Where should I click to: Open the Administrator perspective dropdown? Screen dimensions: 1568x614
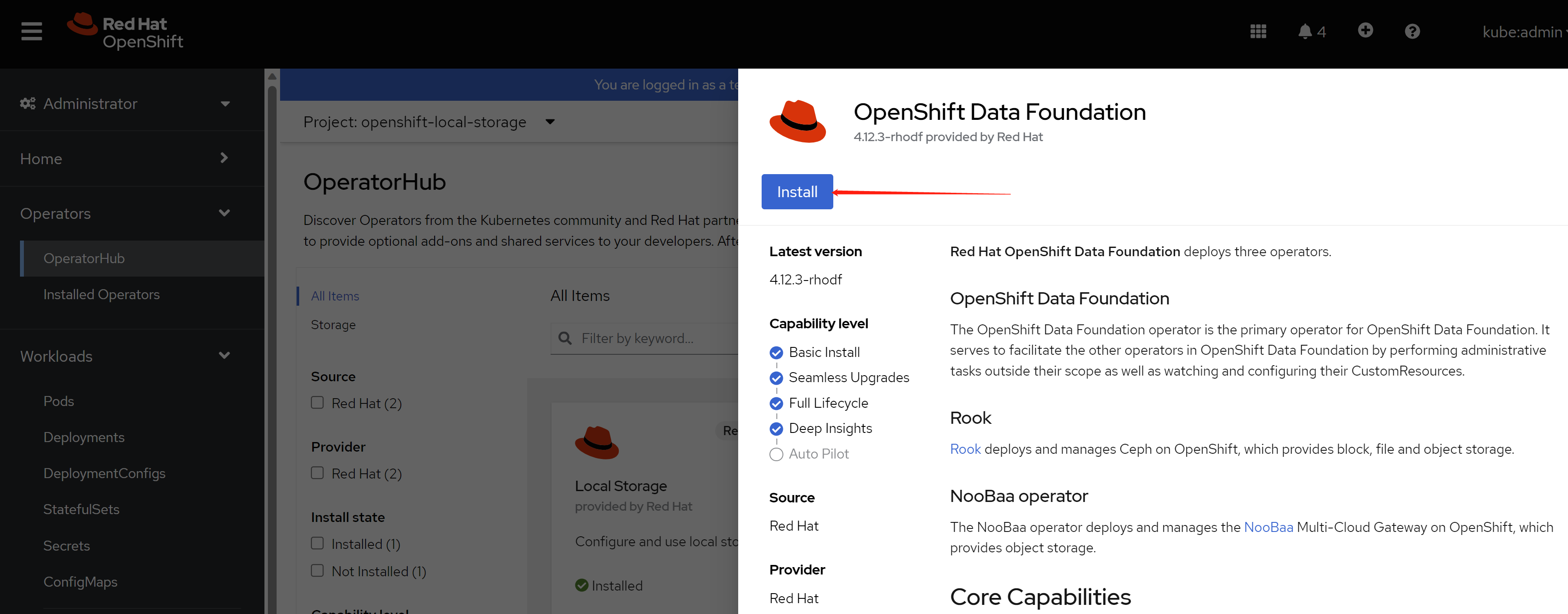(225, 103)
